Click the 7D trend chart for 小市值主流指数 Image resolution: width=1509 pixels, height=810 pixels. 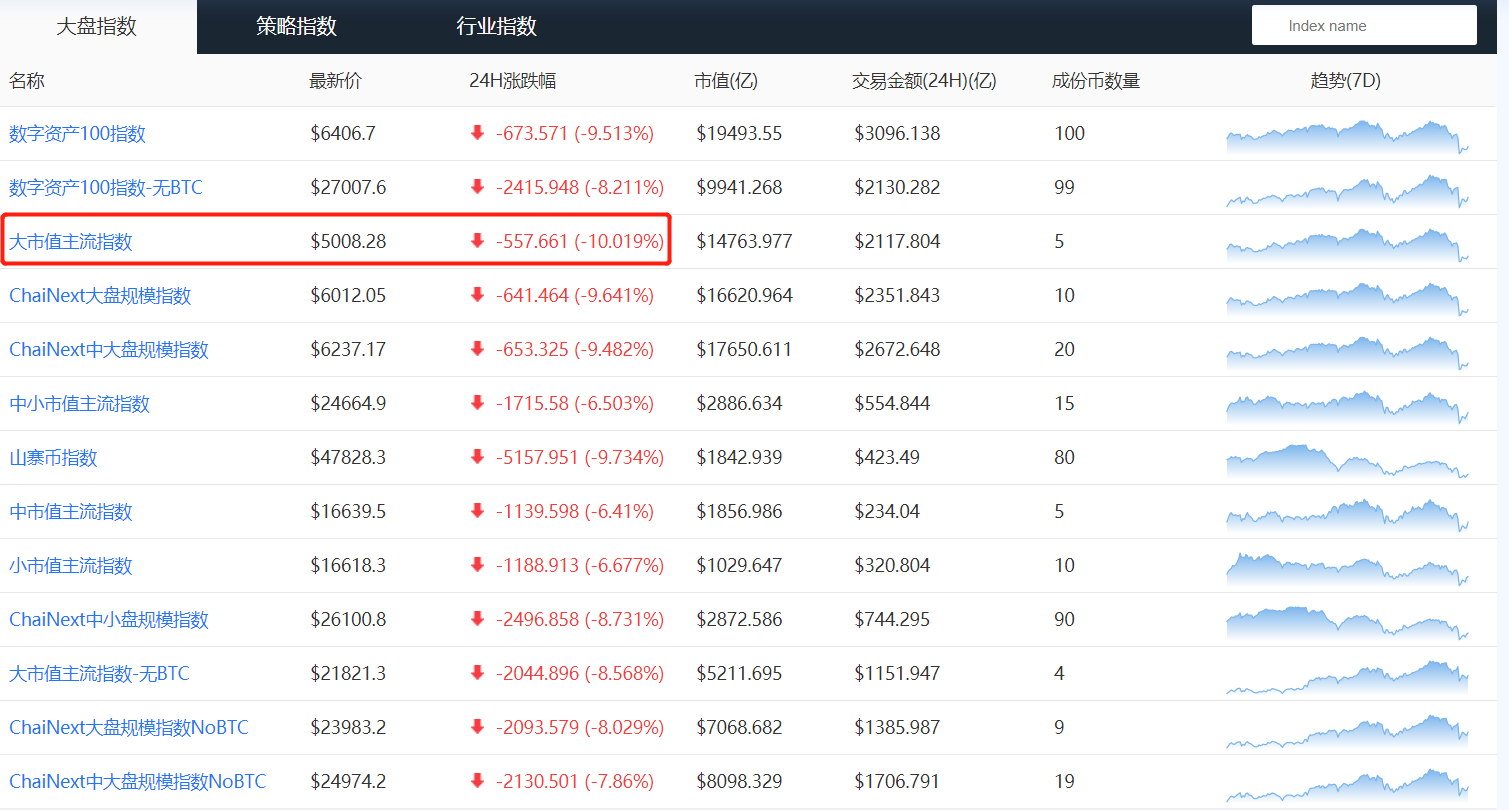click(x=1348, y=569)
